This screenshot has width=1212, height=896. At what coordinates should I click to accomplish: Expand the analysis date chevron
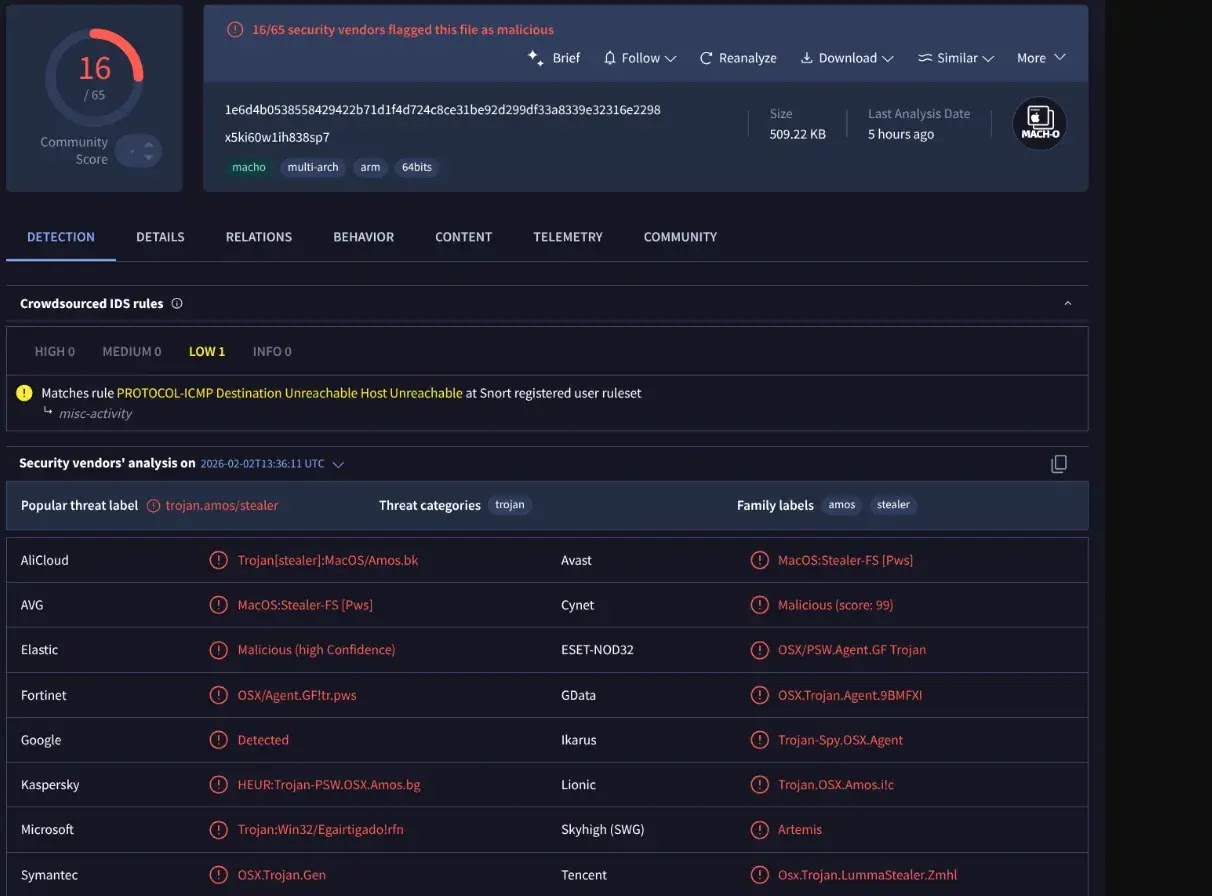(x=338, y=464)
